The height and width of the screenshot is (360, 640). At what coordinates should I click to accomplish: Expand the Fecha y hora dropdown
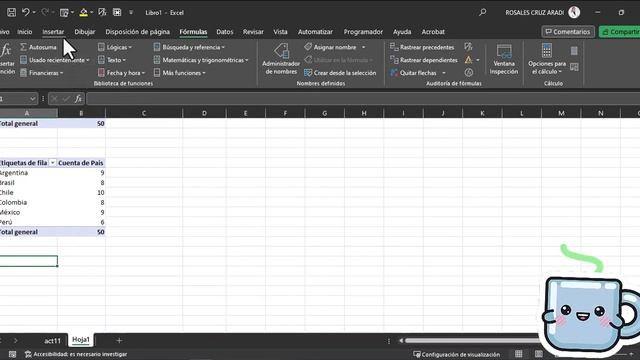[121, 73]
